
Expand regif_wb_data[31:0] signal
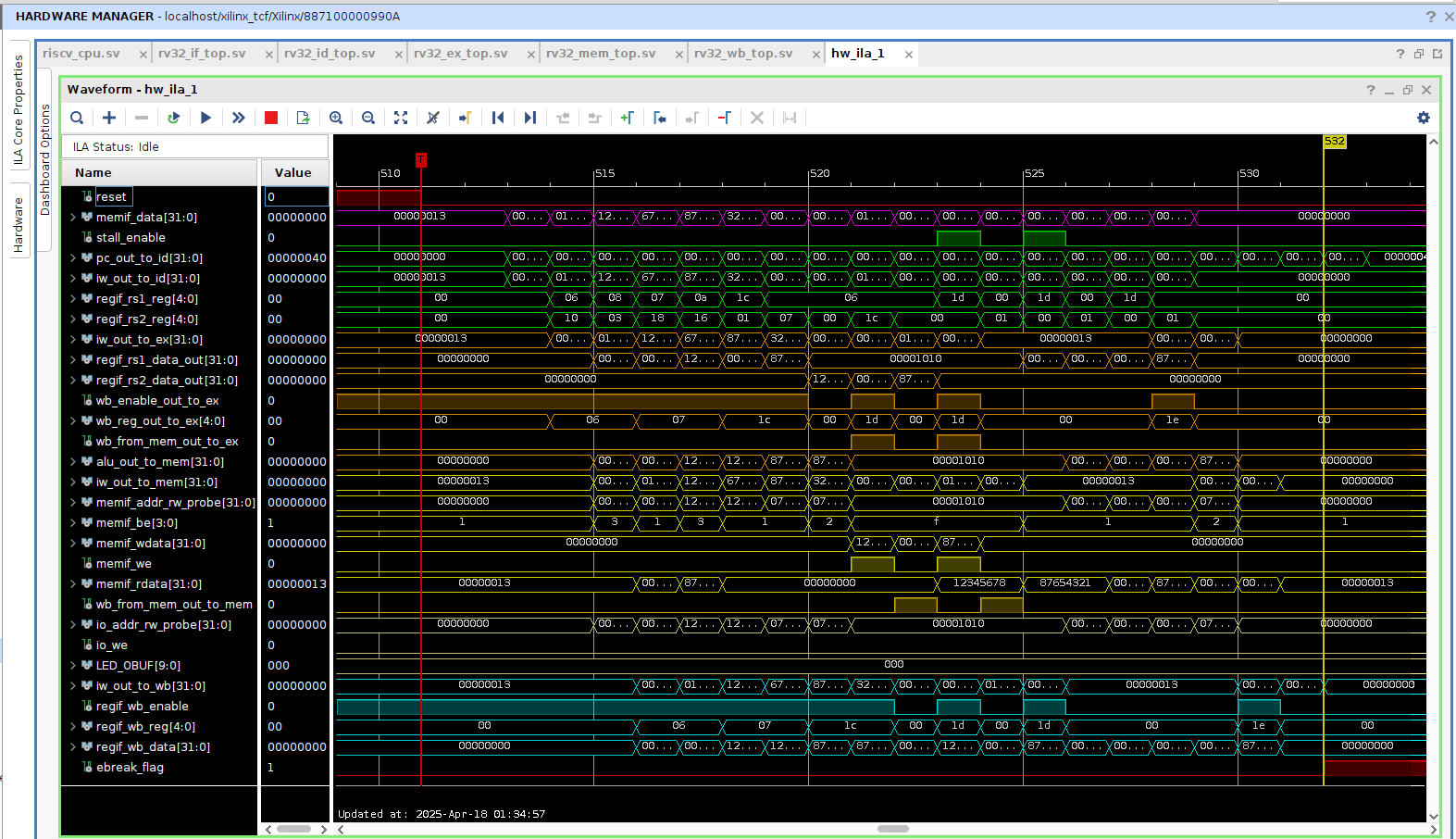tap(73, 747)
